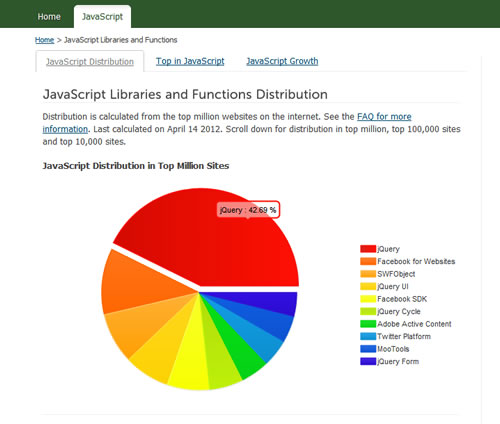Select the Facebook SDK legend label
The width and height of the screenshot is (500, 424).
[x=402, y=299]
